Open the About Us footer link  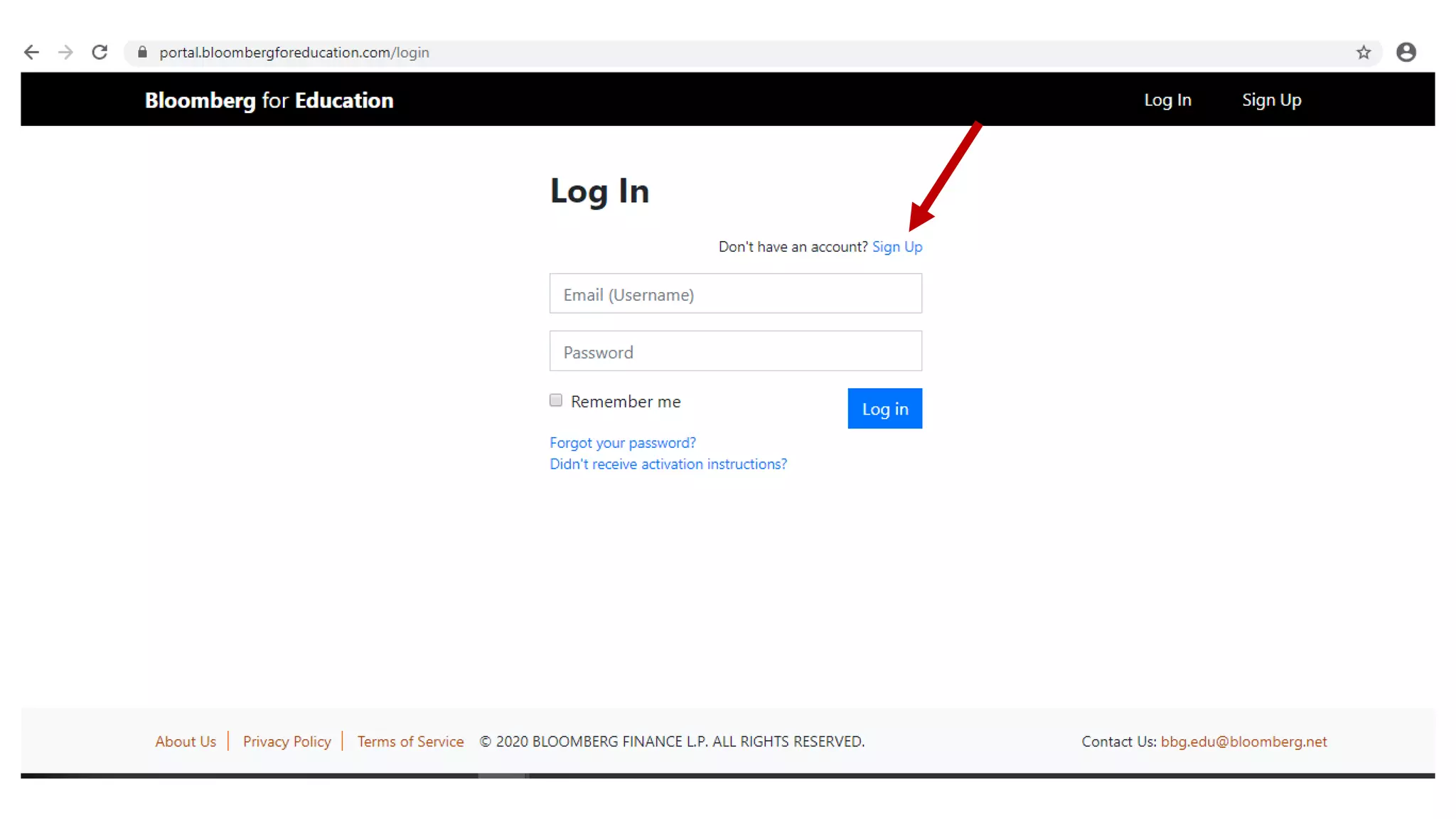click(x=186, y=742)
